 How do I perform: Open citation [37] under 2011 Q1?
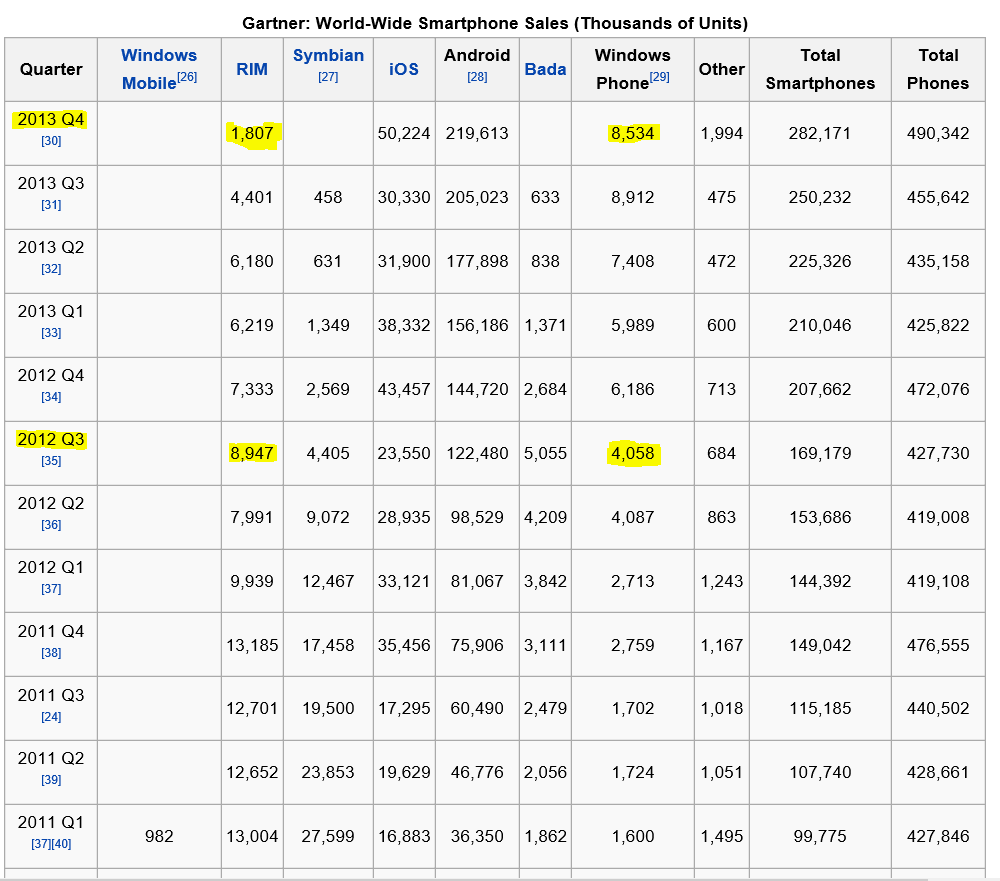coord(41,844)
